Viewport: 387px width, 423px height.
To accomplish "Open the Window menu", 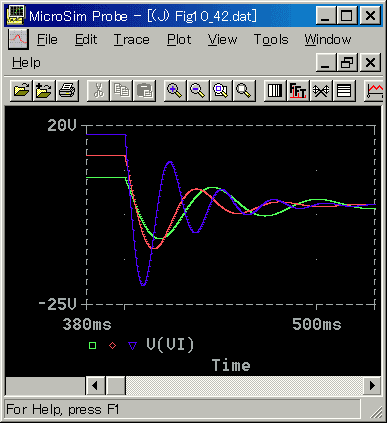I will click(328, 40).
